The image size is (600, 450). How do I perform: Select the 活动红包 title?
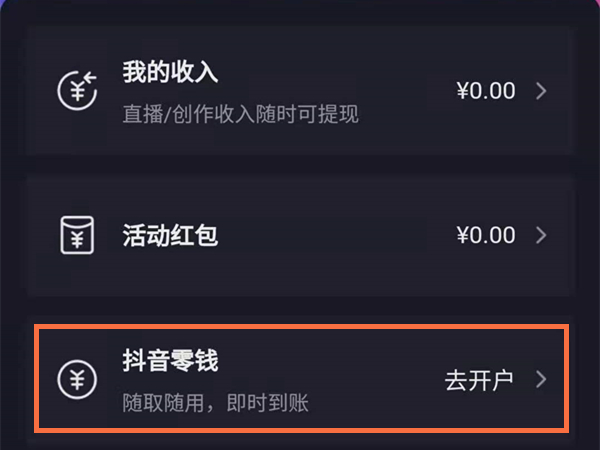click(x=170, y=235)
